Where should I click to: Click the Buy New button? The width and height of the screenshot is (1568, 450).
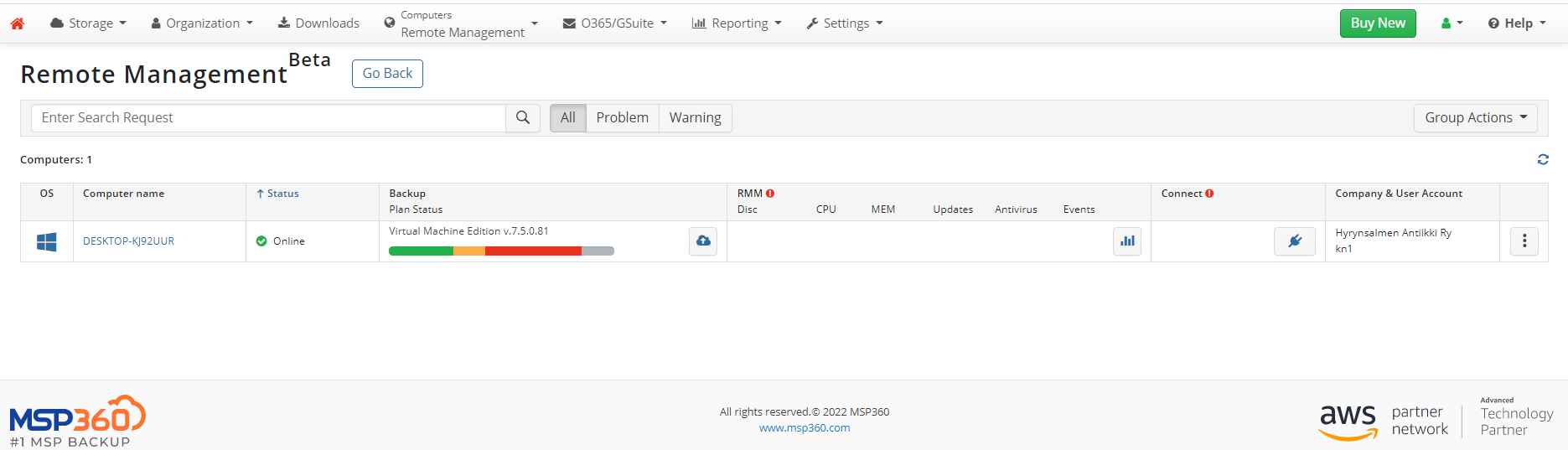1378,23
